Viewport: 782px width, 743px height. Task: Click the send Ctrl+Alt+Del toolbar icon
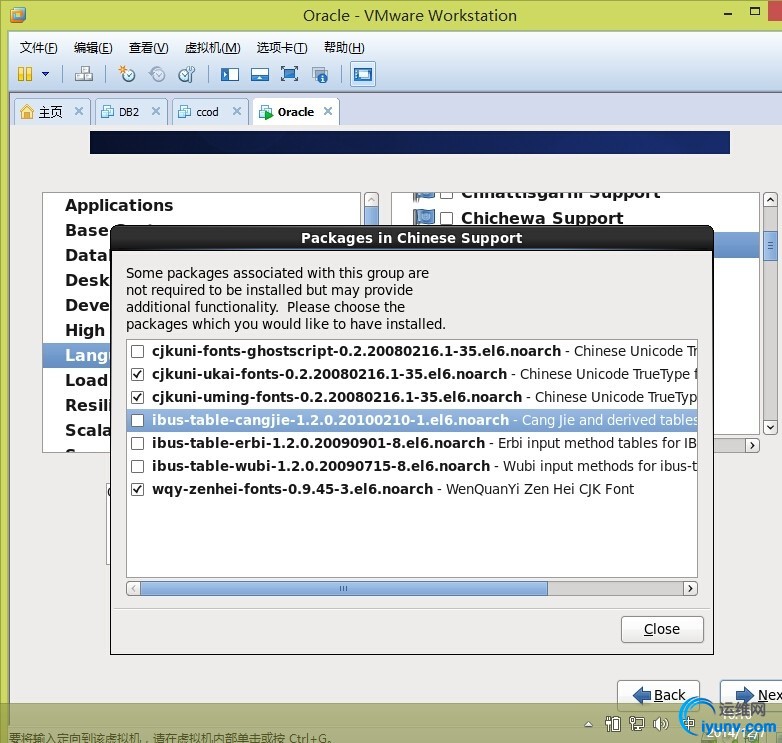pyautogui.click(x=84, y=74)
